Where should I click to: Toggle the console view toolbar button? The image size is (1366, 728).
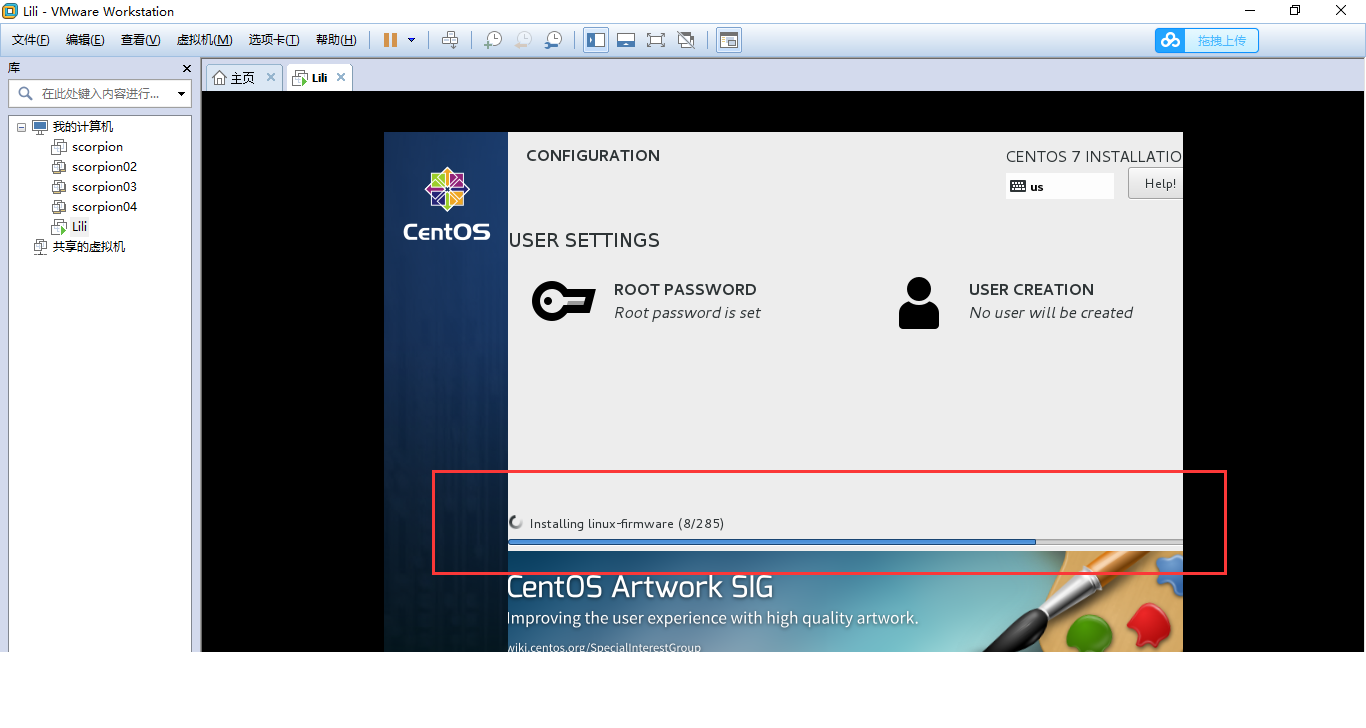[729, 40]
